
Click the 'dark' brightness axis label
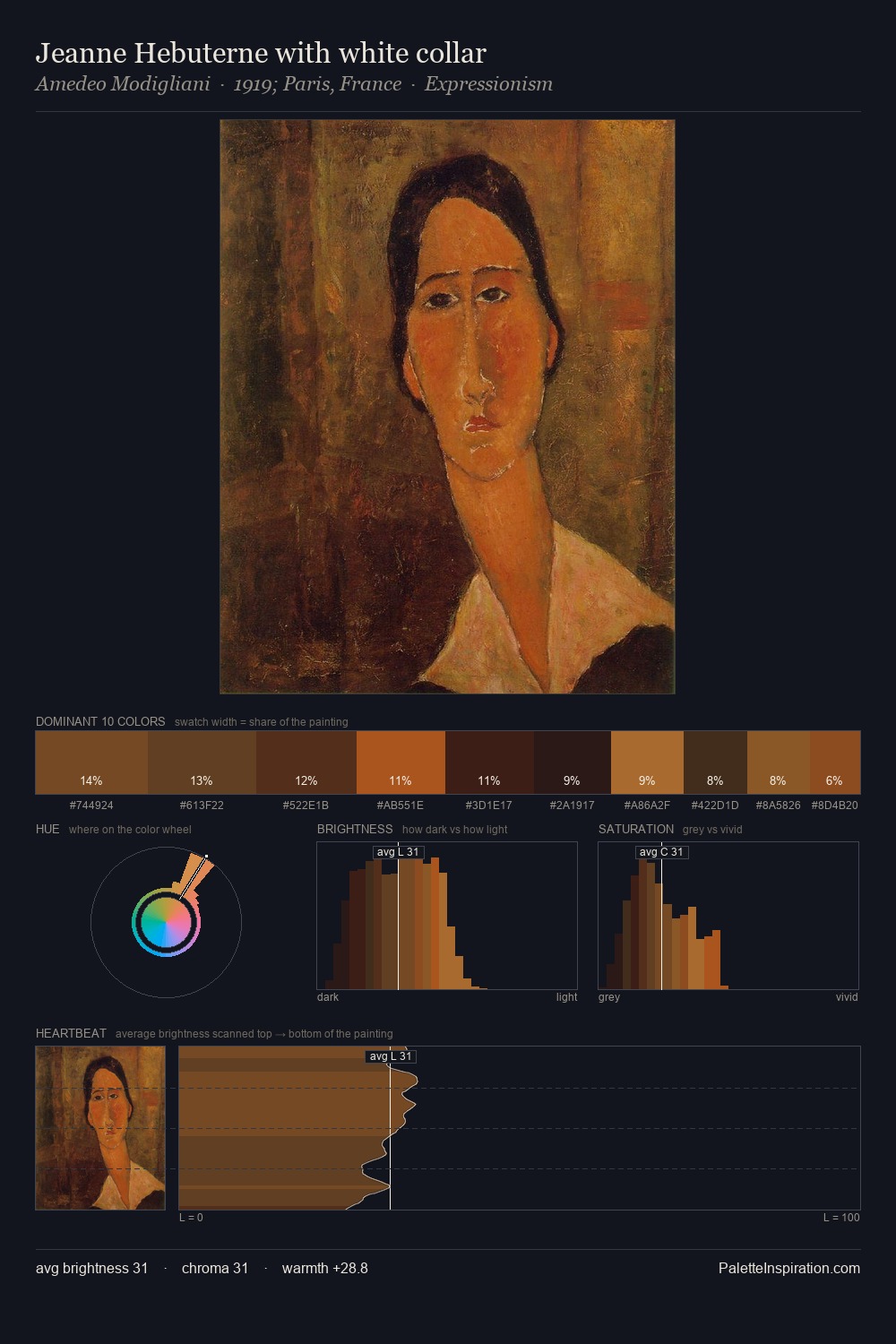[328, 997]
